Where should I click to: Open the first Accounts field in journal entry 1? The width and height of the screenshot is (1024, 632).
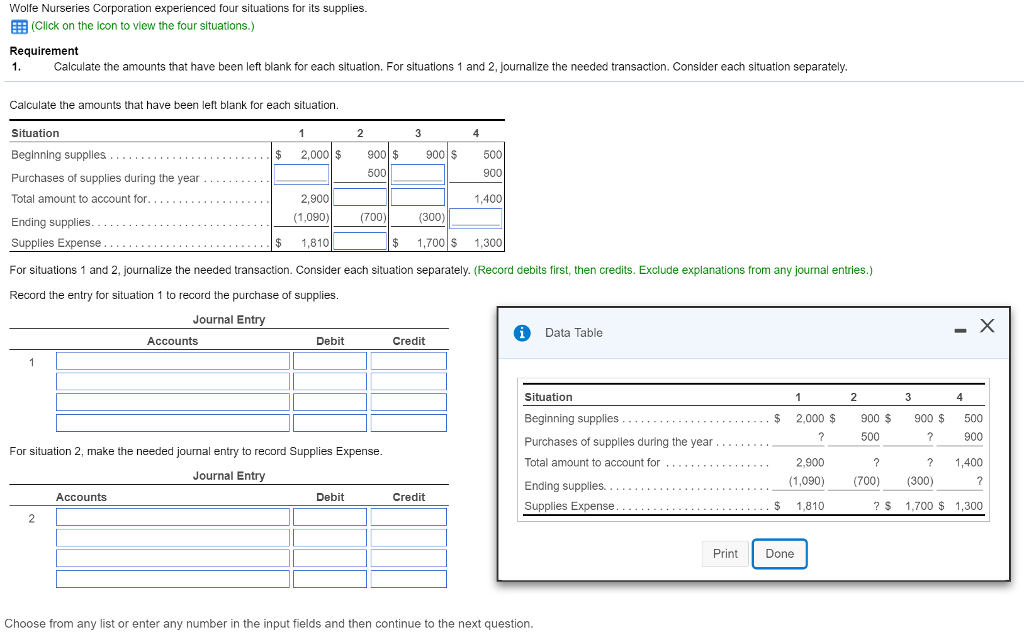pyautogui.click(x=172, y=359)
